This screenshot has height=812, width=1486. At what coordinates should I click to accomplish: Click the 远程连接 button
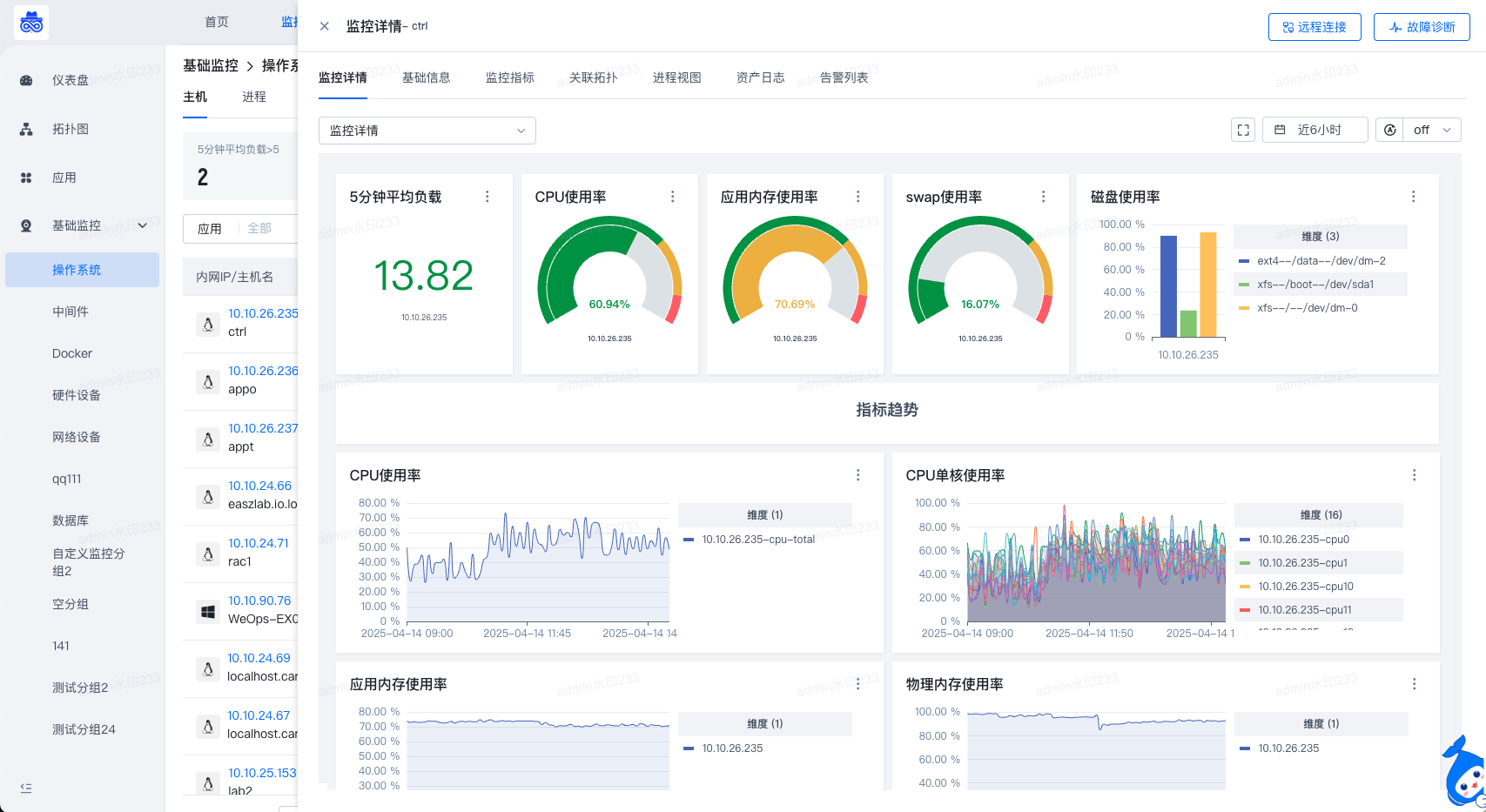[x=1314, y=27]
